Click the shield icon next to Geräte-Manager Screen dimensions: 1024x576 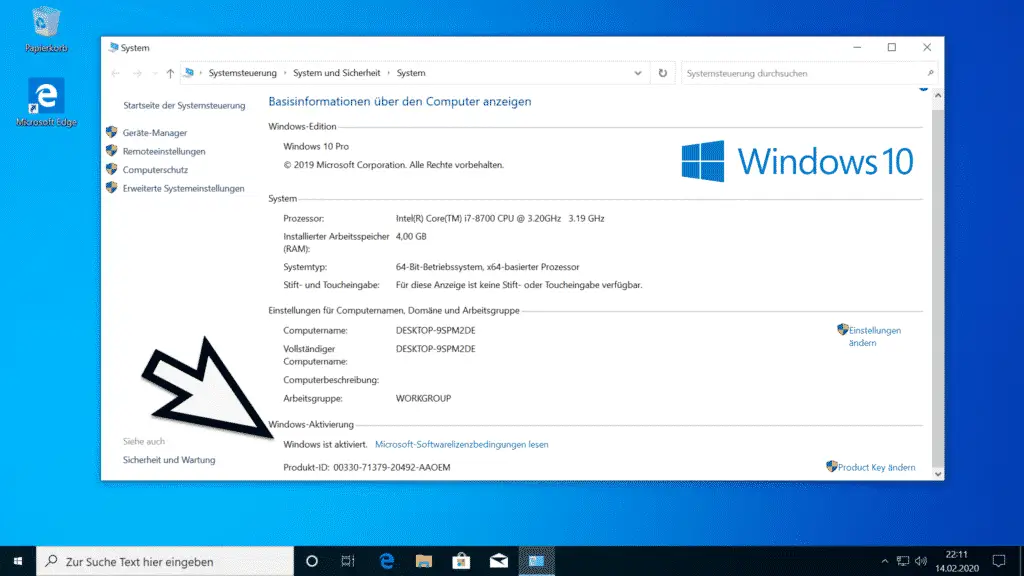point(112,132)
